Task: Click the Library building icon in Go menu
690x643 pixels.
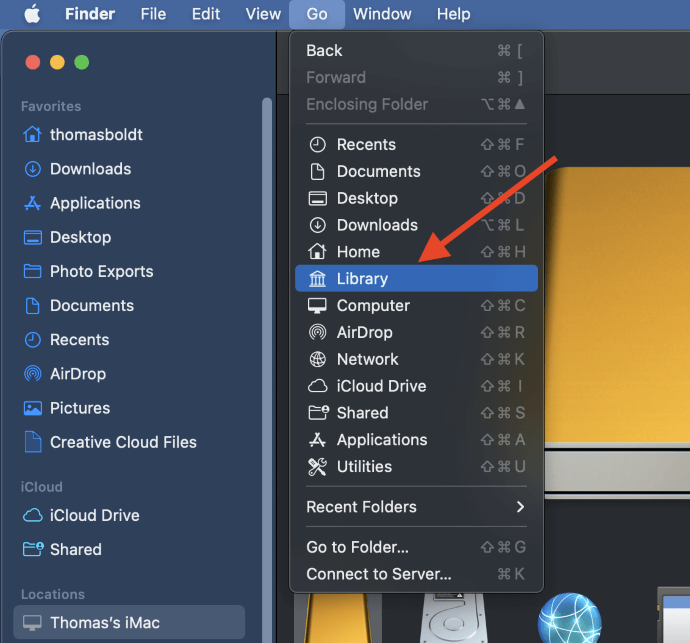Action: click(317, 279)
